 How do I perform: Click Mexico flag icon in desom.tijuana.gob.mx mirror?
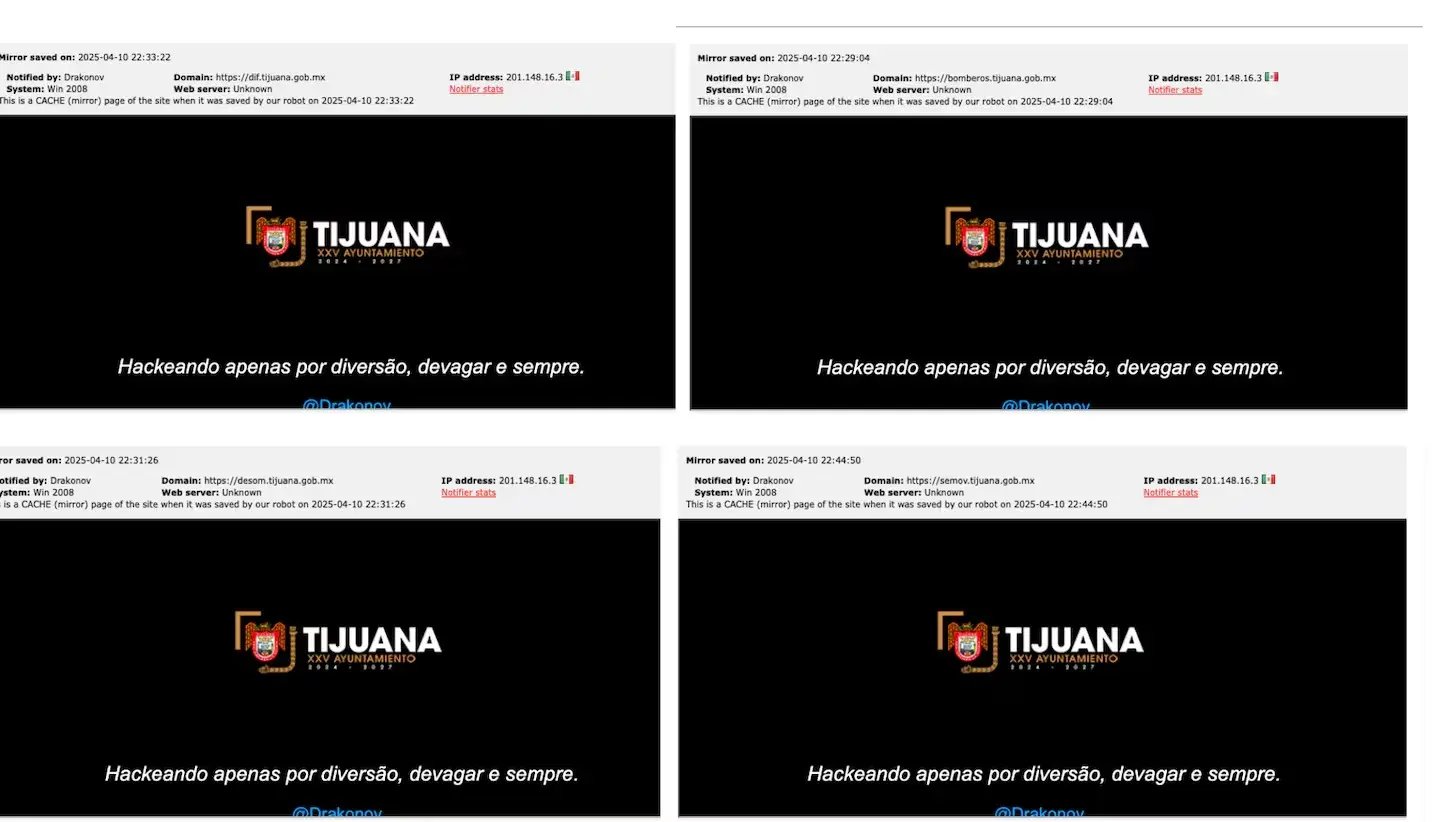pyautogui.click(x=566, y=480)
